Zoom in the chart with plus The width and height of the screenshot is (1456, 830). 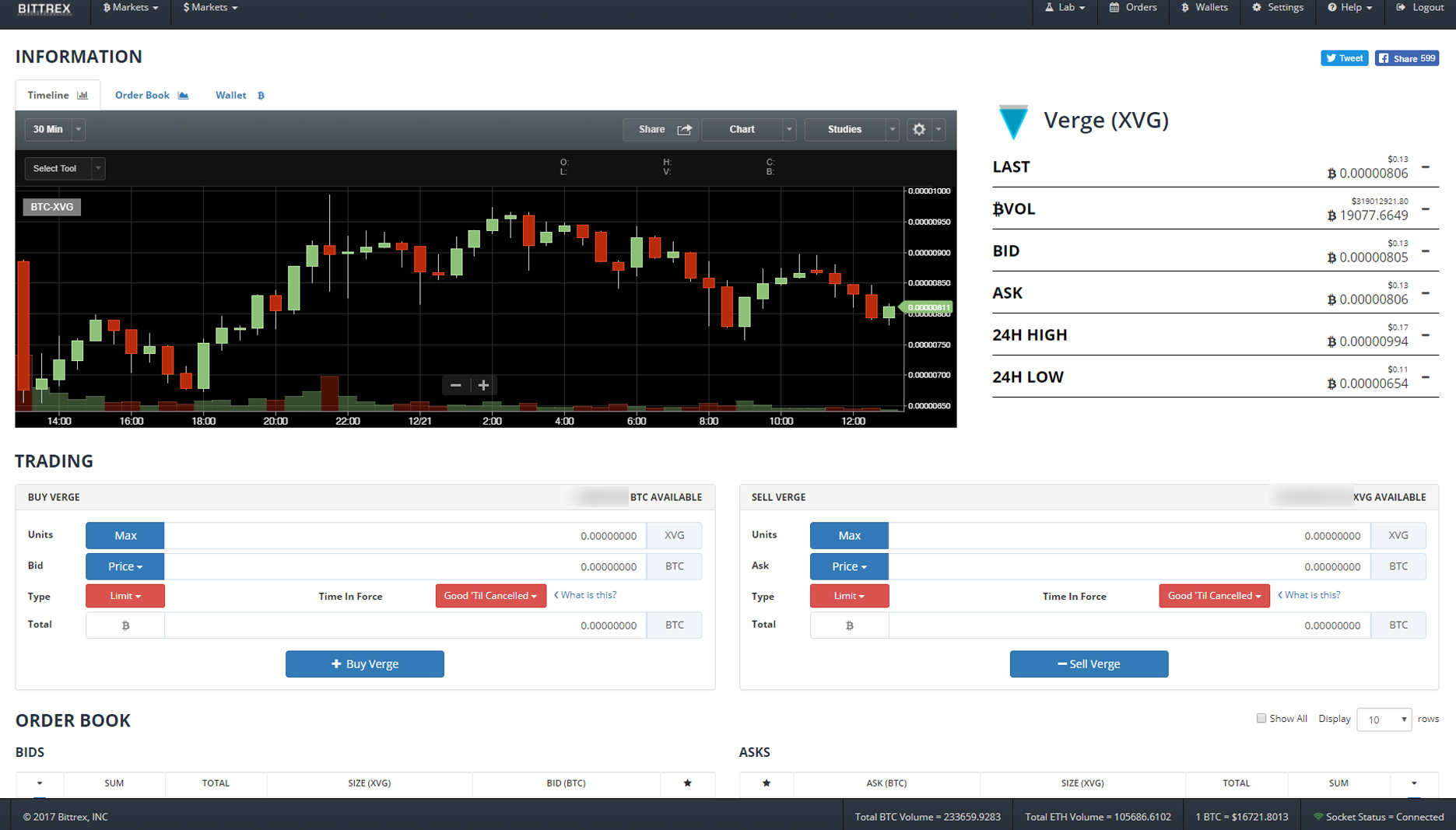(x=483, y=385)
